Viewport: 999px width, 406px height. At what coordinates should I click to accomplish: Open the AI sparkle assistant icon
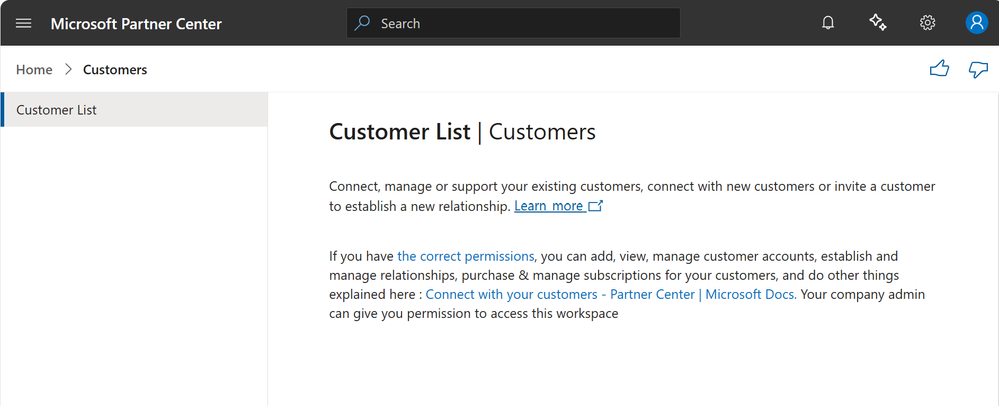878,23
